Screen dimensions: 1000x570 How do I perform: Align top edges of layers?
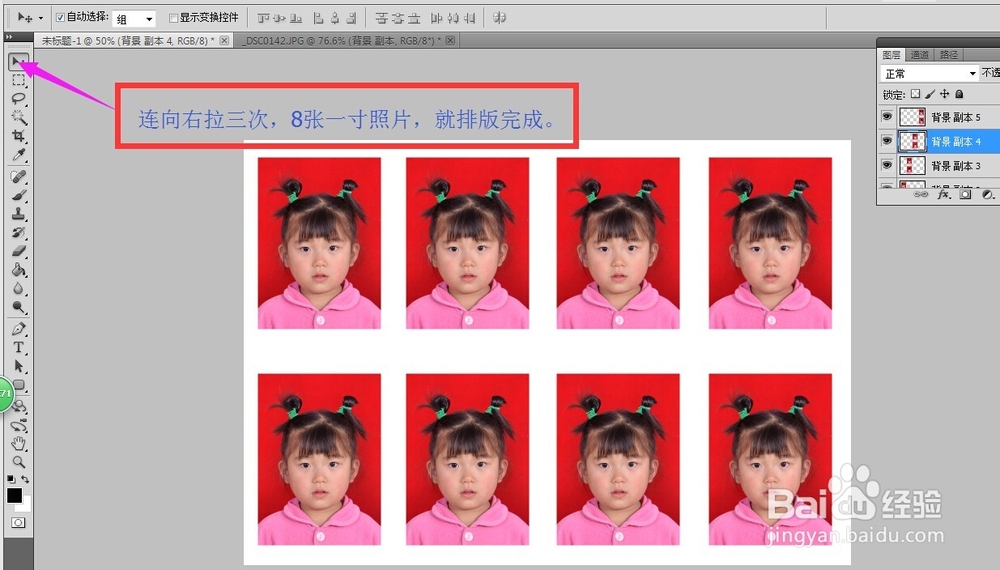[263, 18]
